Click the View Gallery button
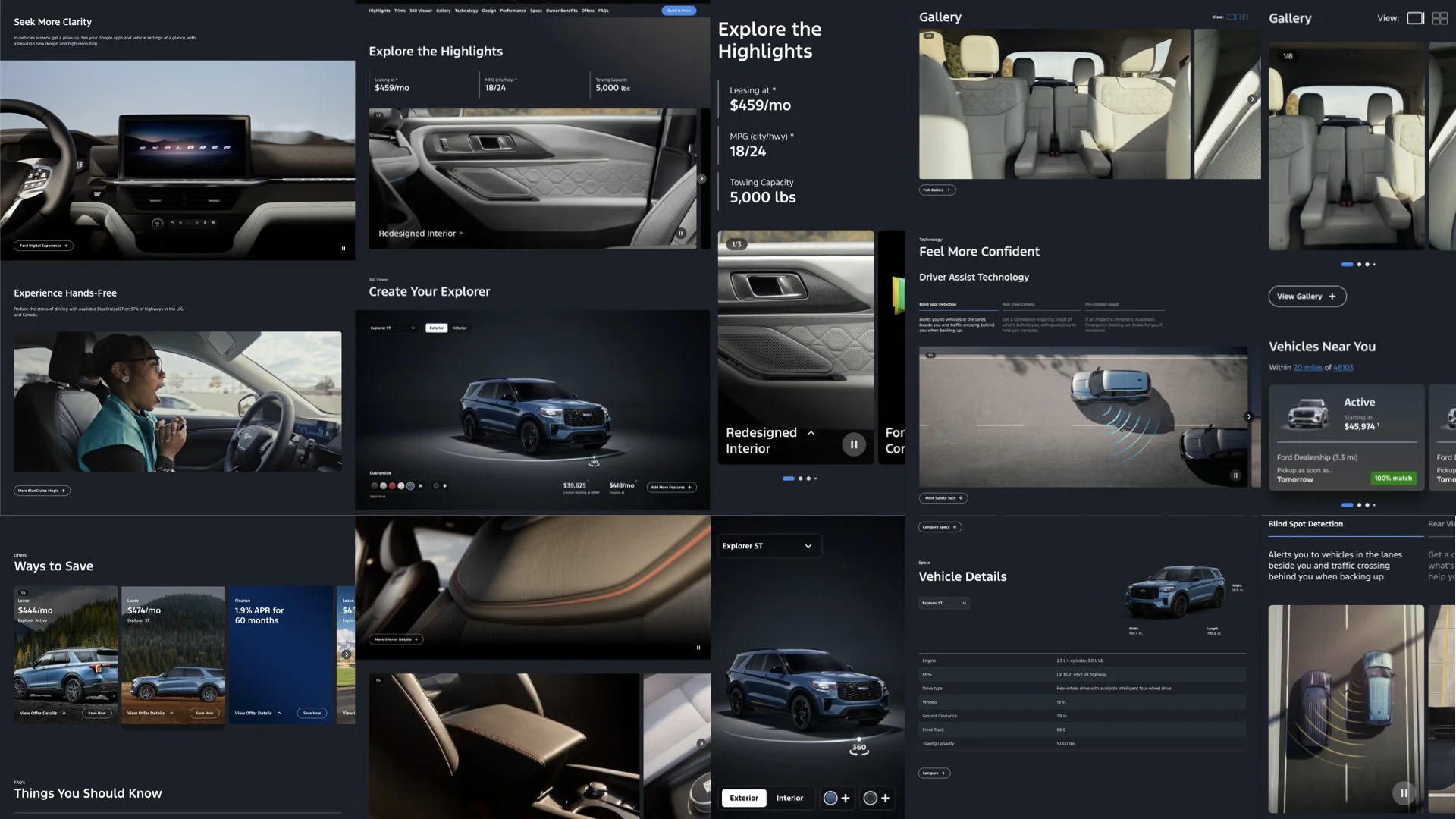The height and width of the screenshot is (819, 1456). (1307, 297)
